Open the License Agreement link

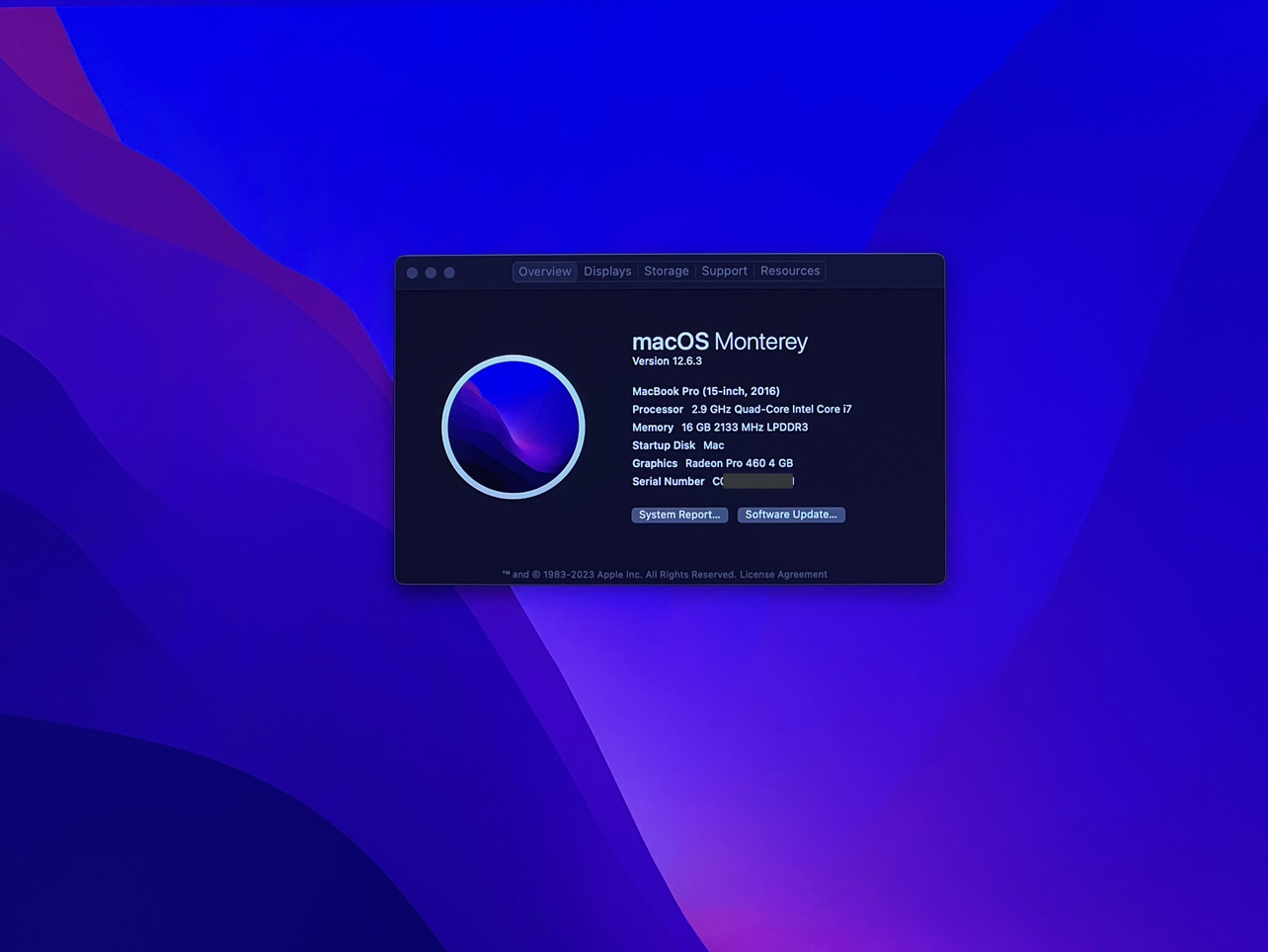point(783,575)
